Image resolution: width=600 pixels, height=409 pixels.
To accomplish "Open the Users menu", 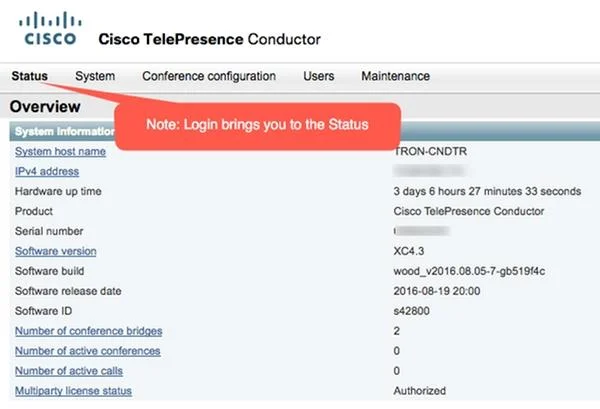I will pos(318,76).
